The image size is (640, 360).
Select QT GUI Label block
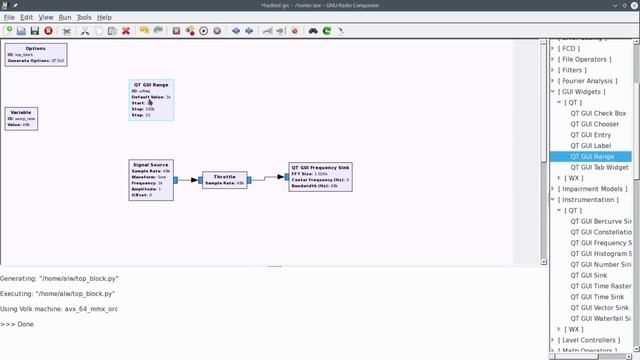point(591,146)
